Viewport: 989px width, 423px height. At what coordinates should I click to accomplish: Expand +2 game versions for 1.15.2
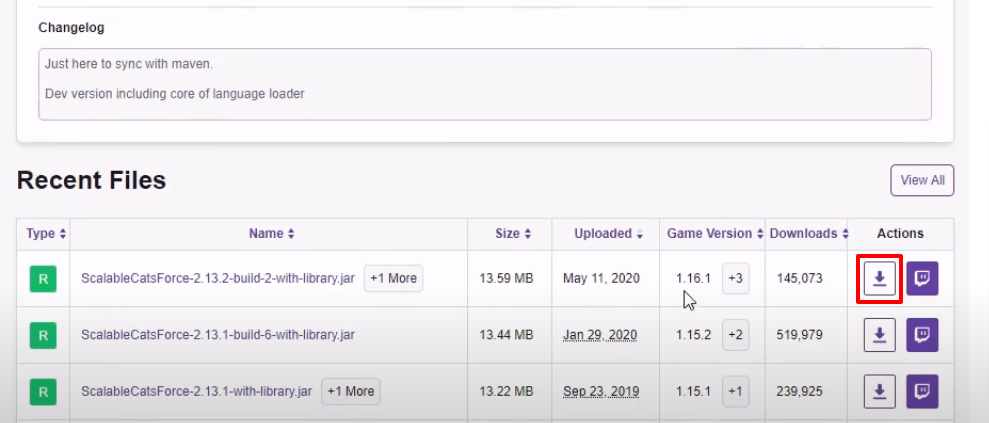click(x=735, y=335)
